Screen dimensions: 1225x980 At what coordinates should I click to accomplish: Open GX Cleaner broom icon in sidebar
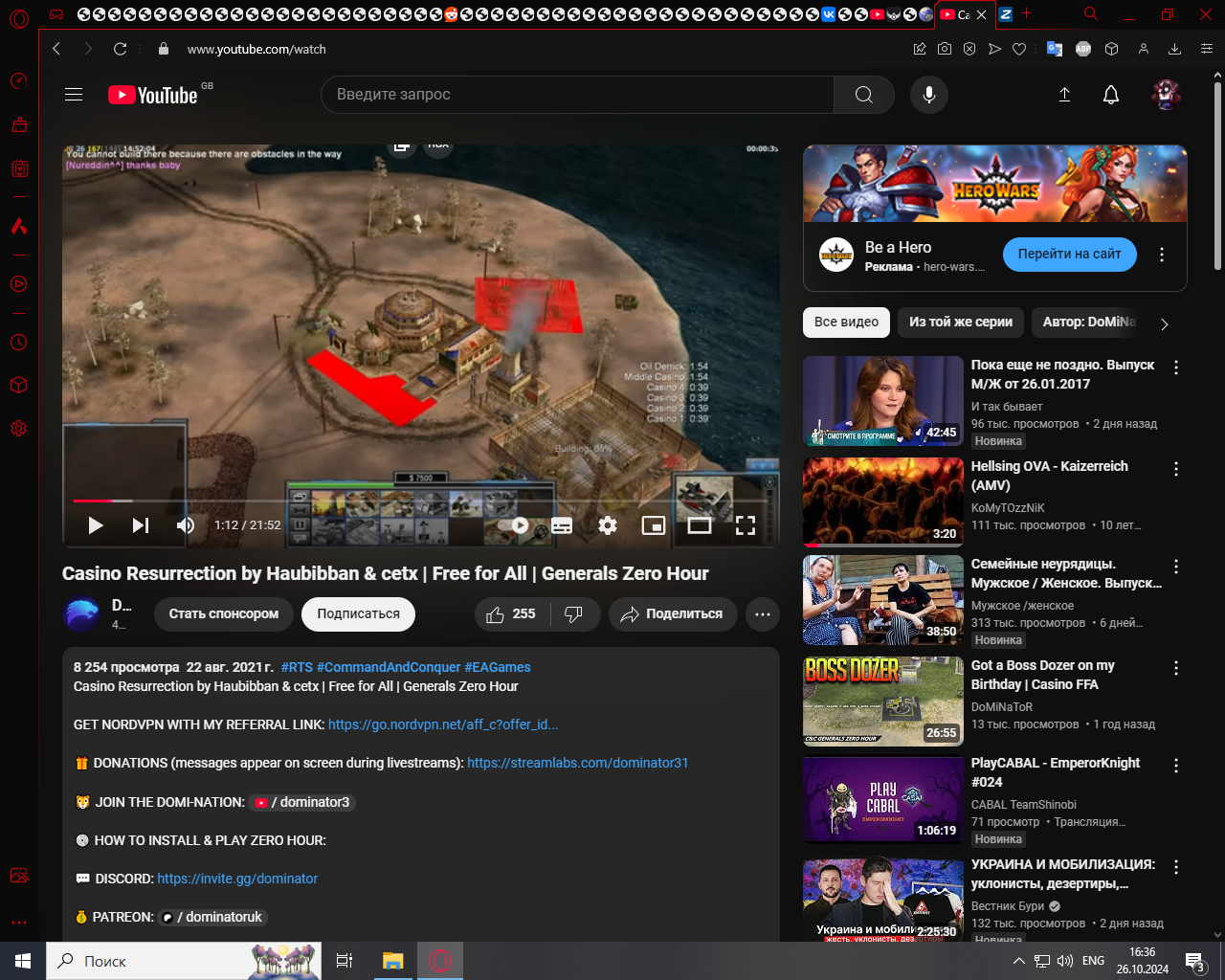[18, 124]
